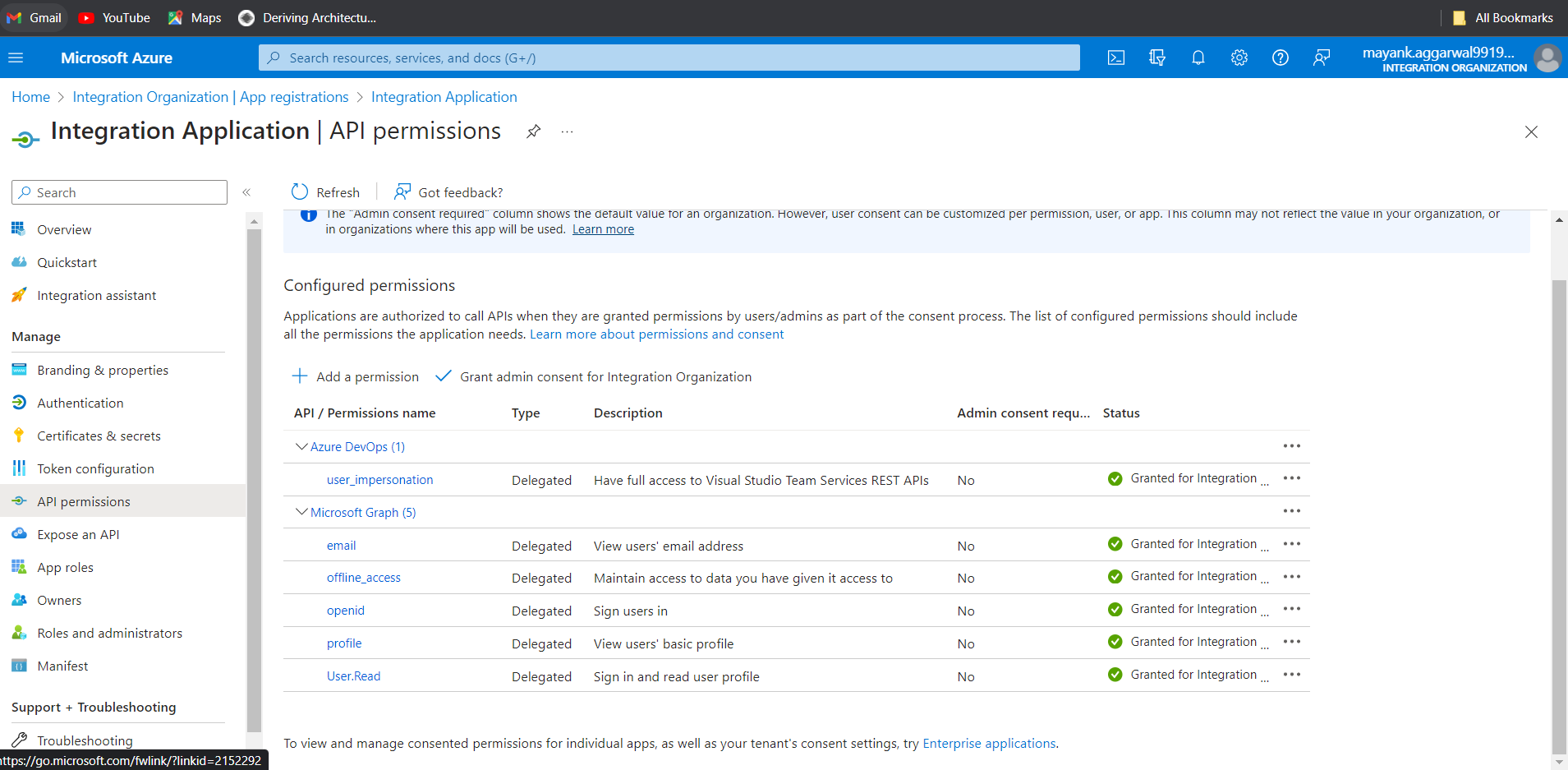
Task: Open the user_impersonation permission
Action: point(379,480)
